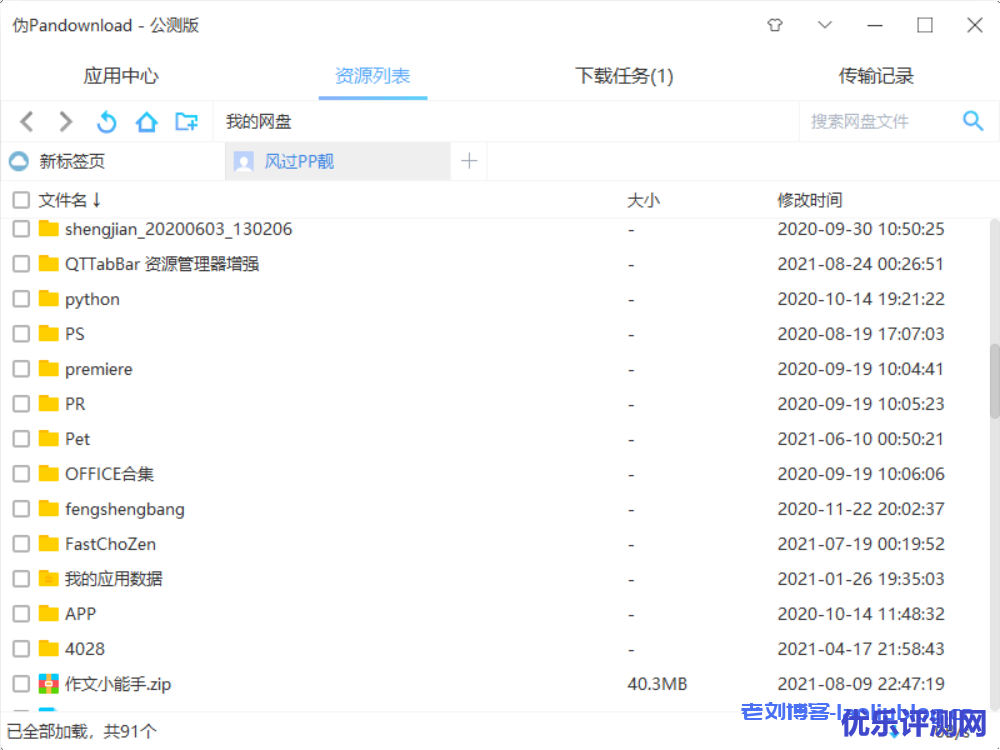Check the box for premiere folder

(x=21, y=369)
